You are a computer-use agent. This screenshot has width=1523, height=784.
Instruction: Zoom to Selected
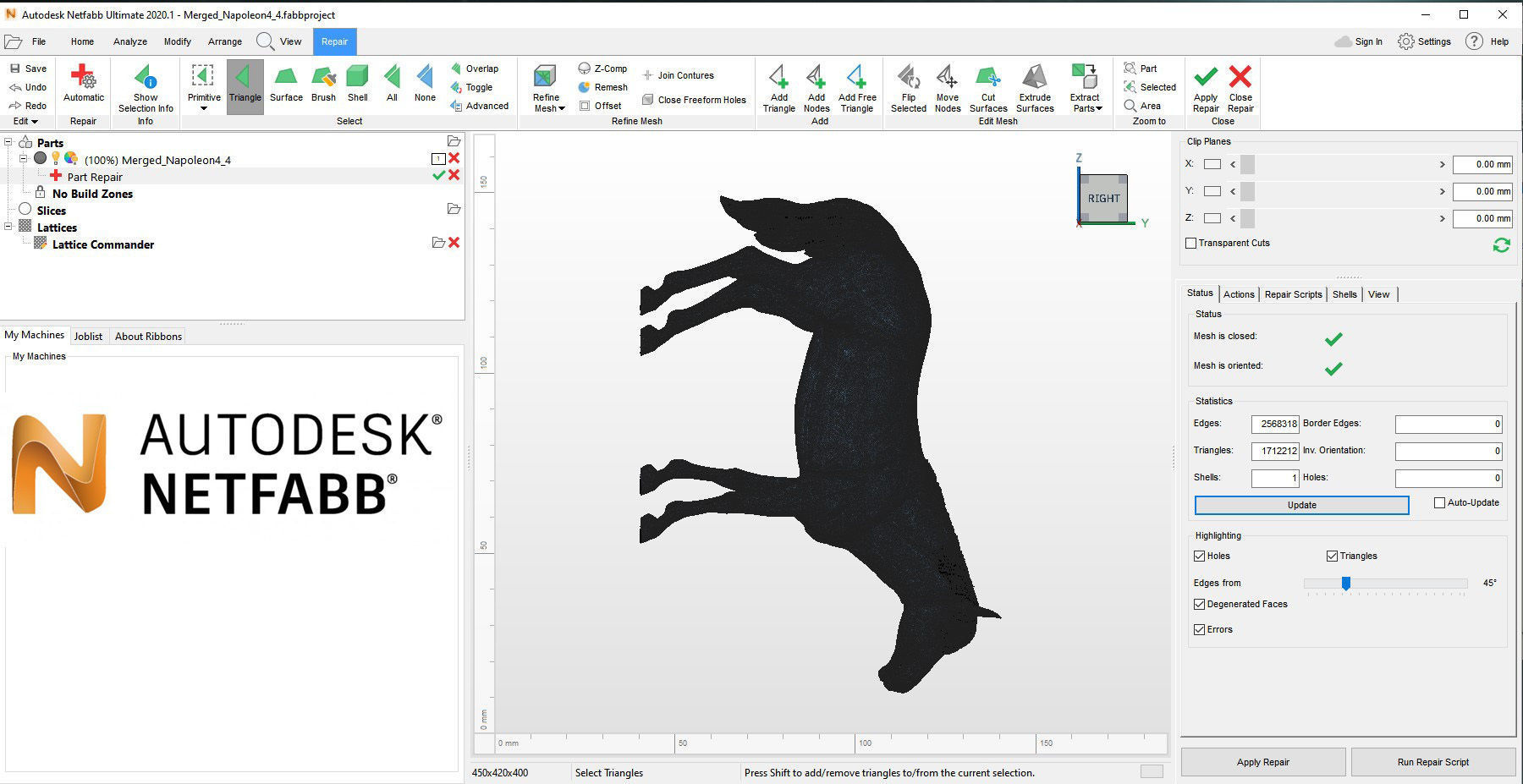(1150, 87)
